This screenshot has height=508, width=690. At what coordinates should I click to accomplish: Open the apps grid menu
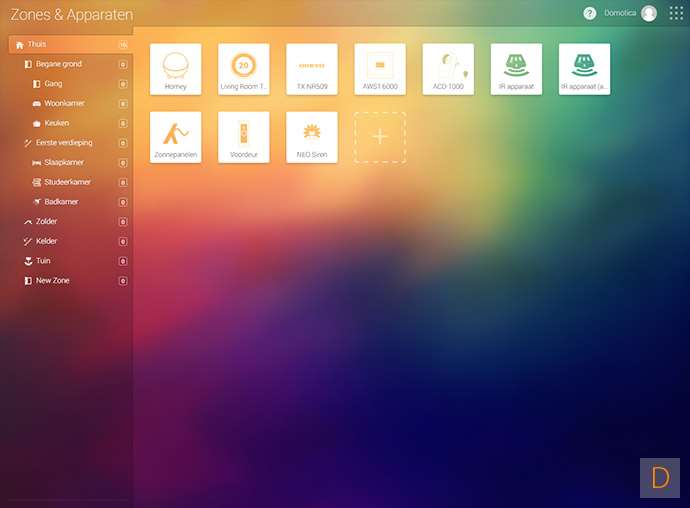tap(676, 13)
